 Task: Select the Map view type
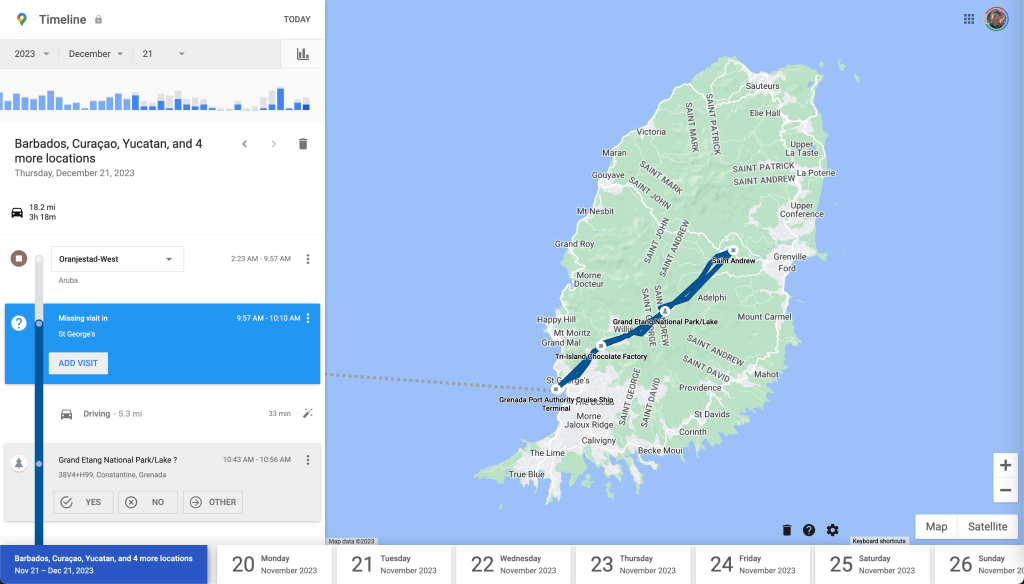tap(936, 527)
